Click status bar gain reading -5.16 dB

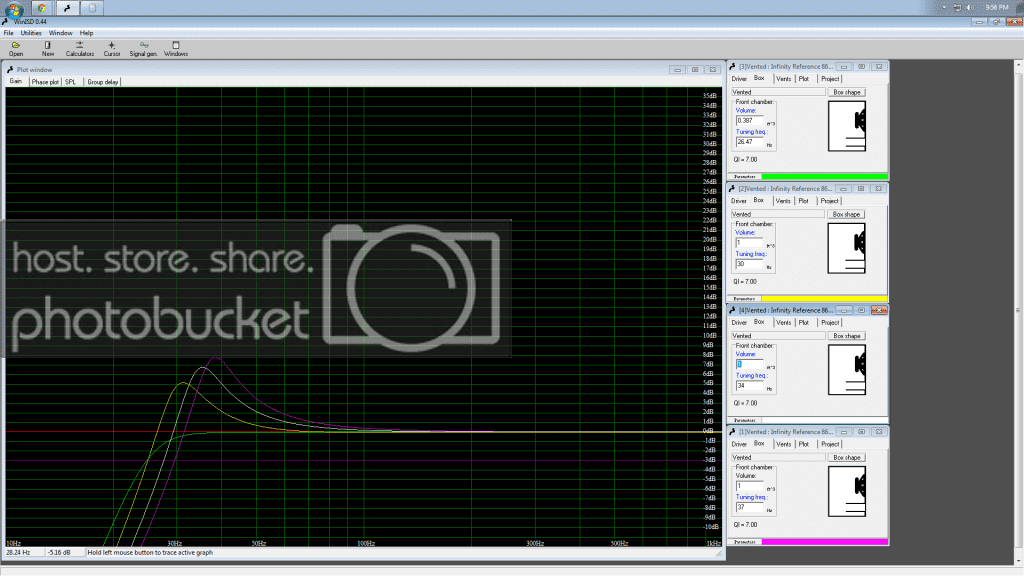point(59,552)
